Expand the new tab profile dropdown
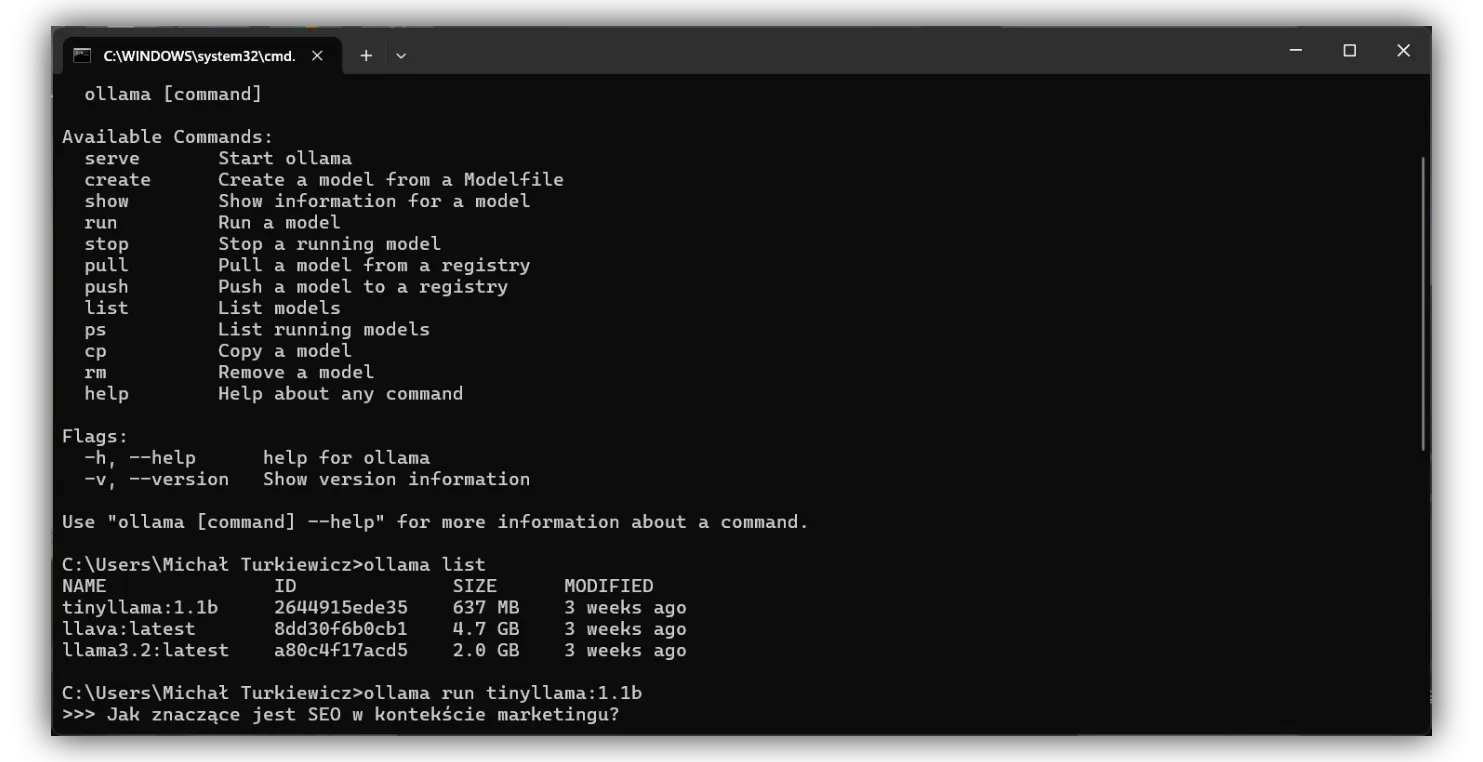The image size is (1483, 762). [401, 57]
